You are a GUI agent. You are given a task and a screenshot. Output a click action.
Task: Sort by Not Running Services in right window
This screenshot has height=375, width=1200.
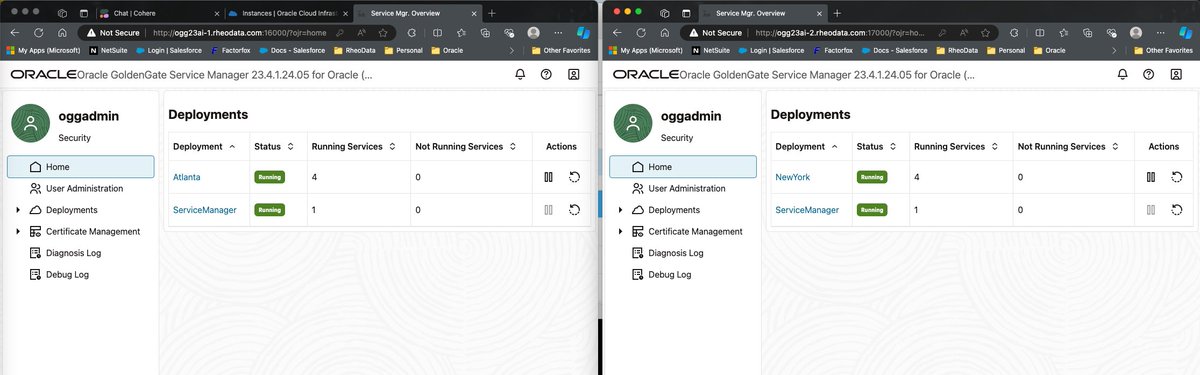1116,146
